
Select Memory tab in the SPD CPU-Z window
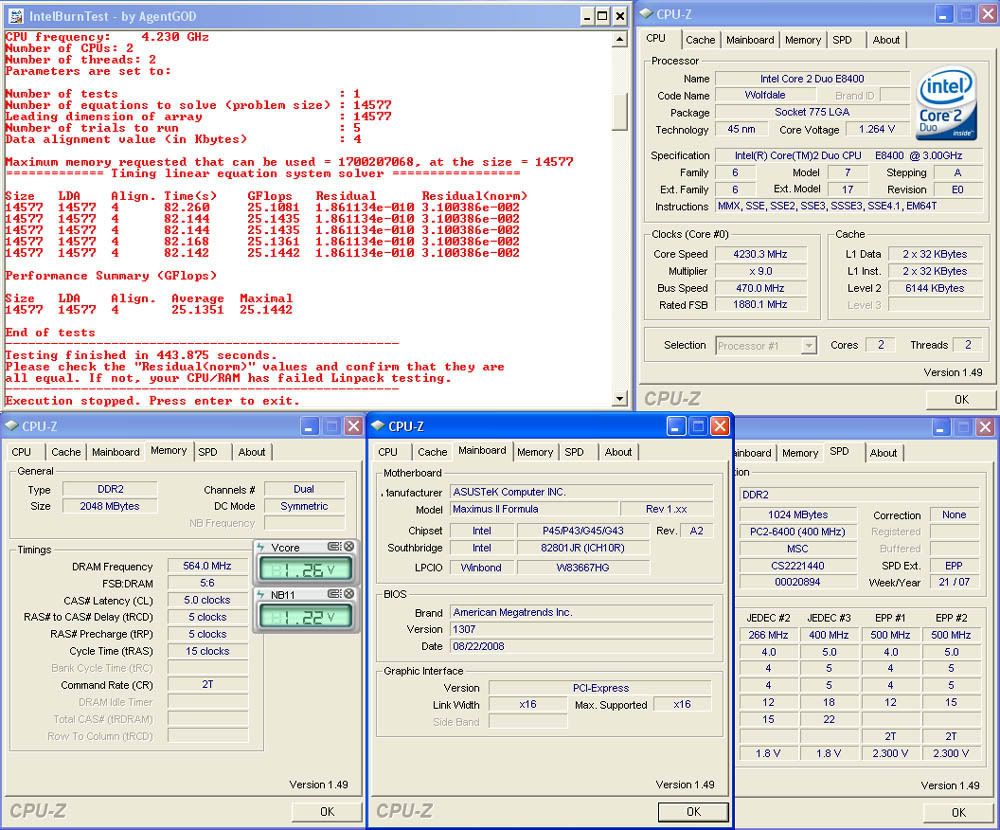(x=800, y=453)
